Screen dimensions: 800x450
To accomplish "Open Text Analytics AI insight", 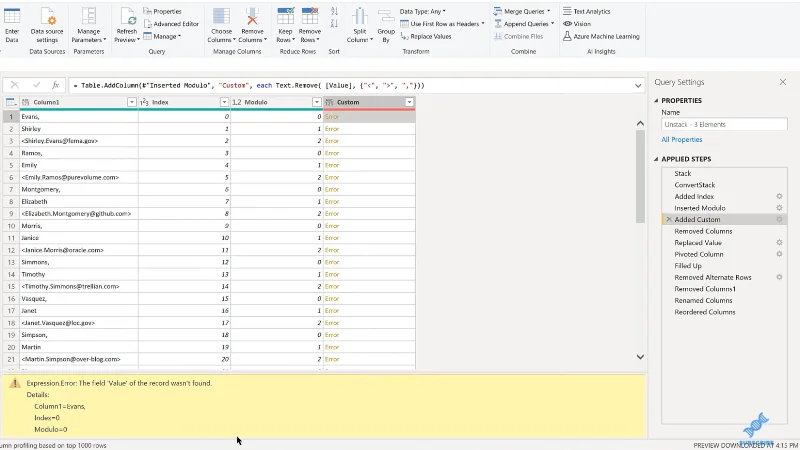I will point(587,11).
